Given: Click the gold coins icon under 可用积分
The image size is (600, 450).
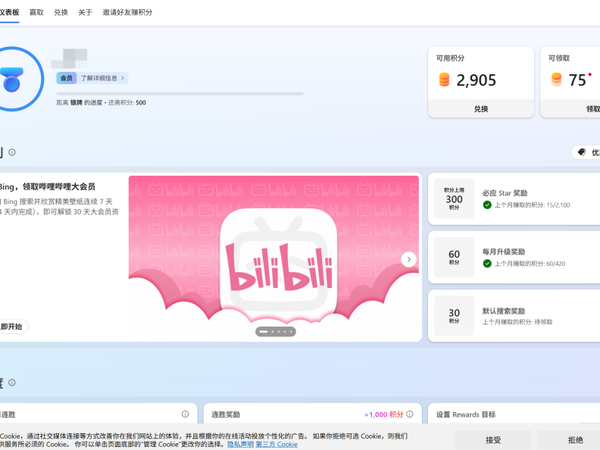Looking at the screenshot, I should pos(444,80).
